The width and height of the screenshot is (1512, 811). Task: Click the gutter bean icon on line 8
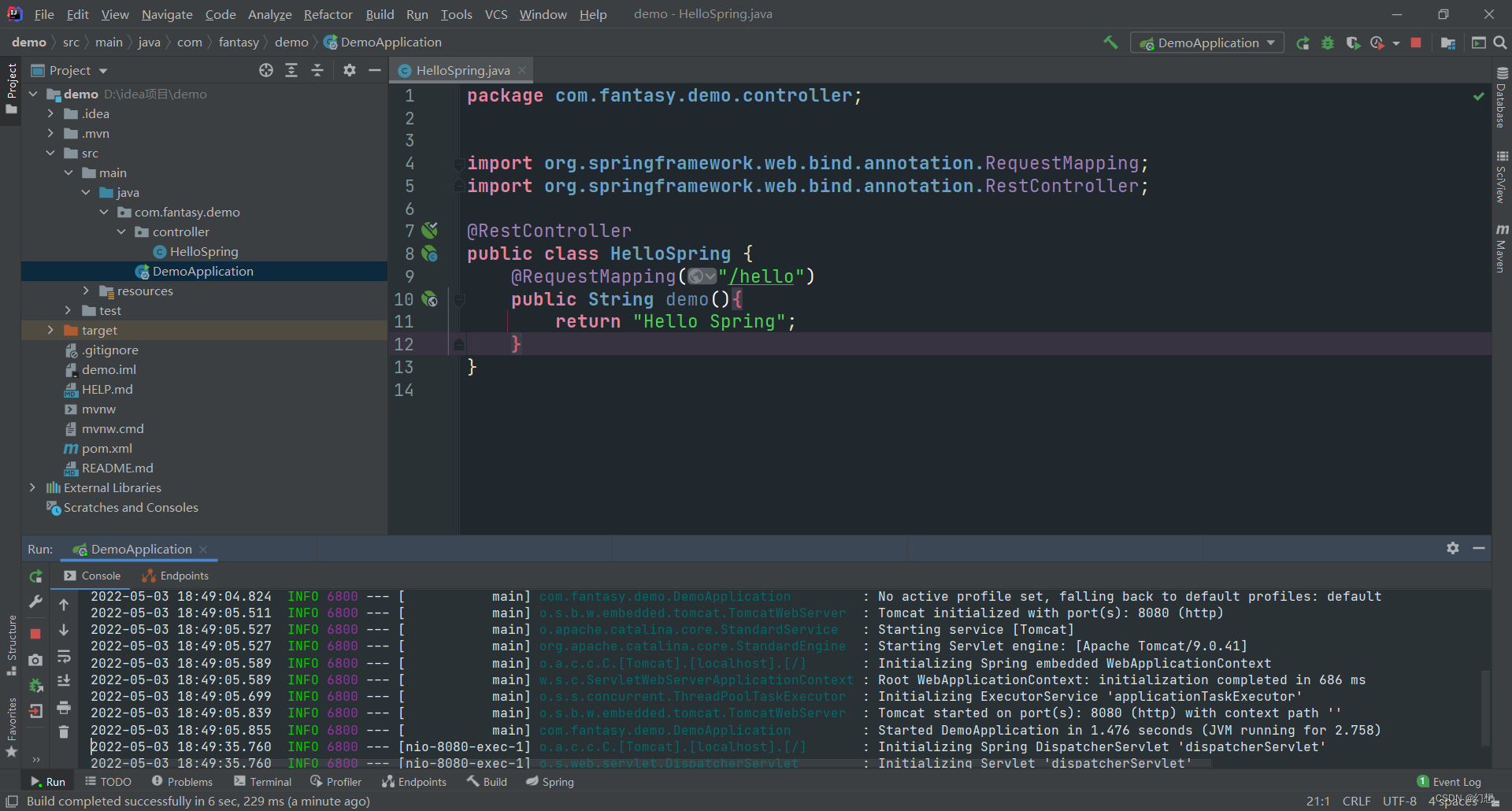(429, 254)
